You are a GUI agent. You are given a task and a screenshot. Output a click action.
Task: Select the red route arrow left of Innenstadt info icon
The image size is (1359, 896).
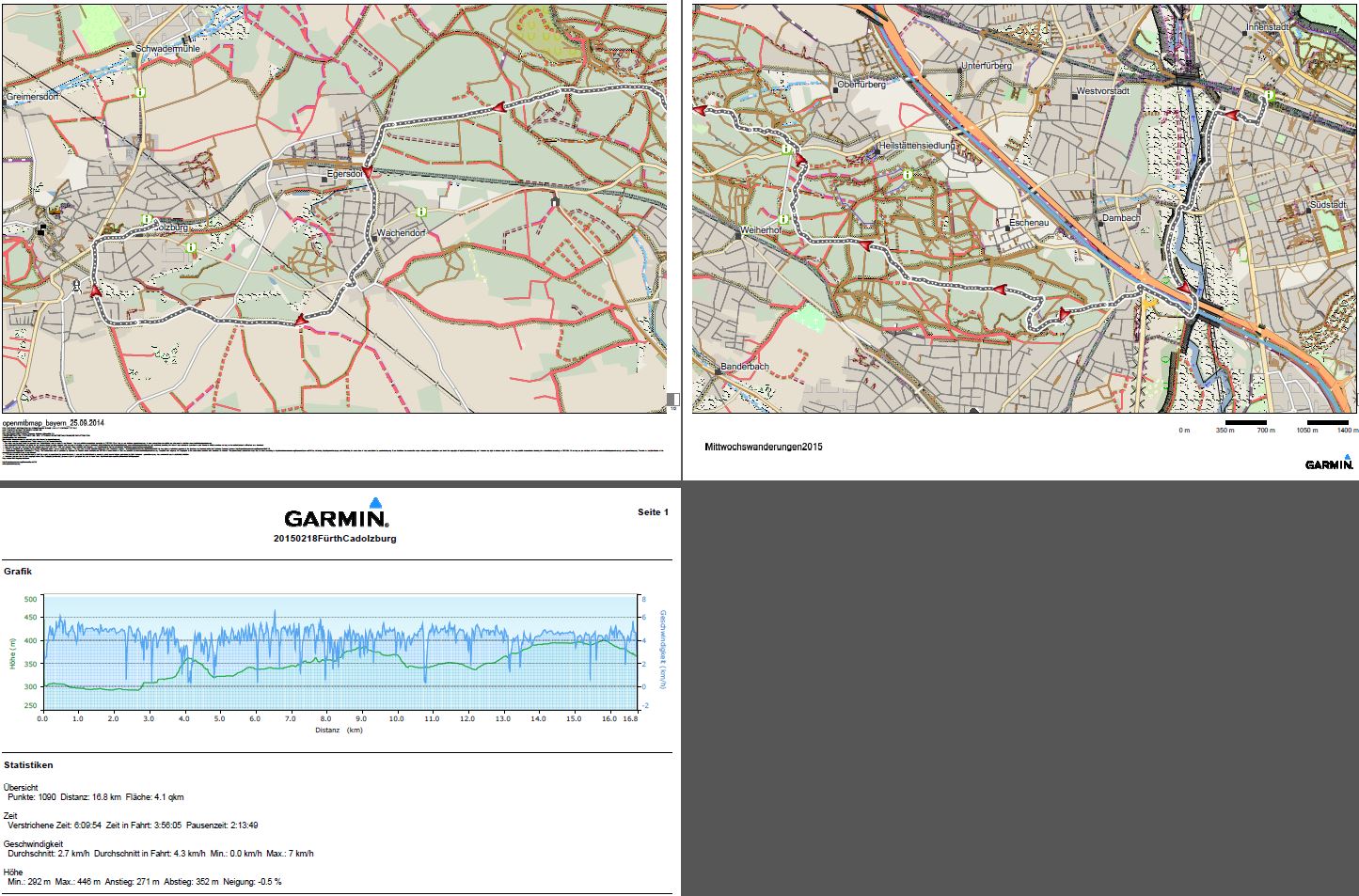[1229, 114]
